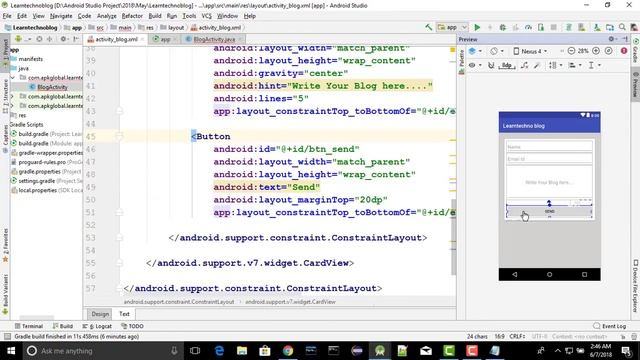Open the Tools menu
640x360 pixels.
pos(189,16)
